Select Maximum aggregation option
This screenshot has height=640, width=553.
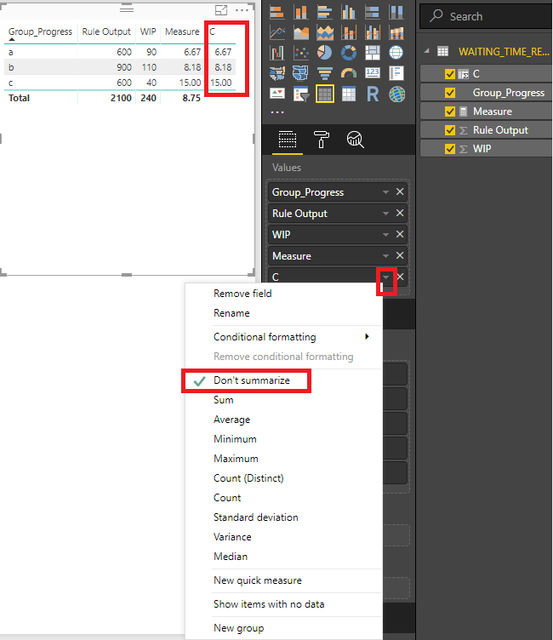pyautogui.click(x=235, y=459)
